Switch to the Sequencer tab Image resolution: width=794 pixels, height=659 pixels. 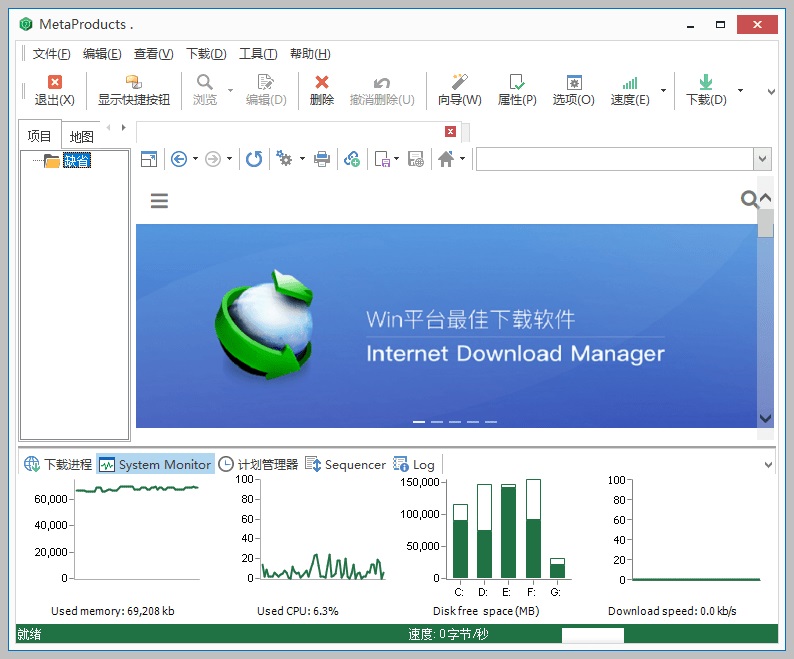[345, 464]
